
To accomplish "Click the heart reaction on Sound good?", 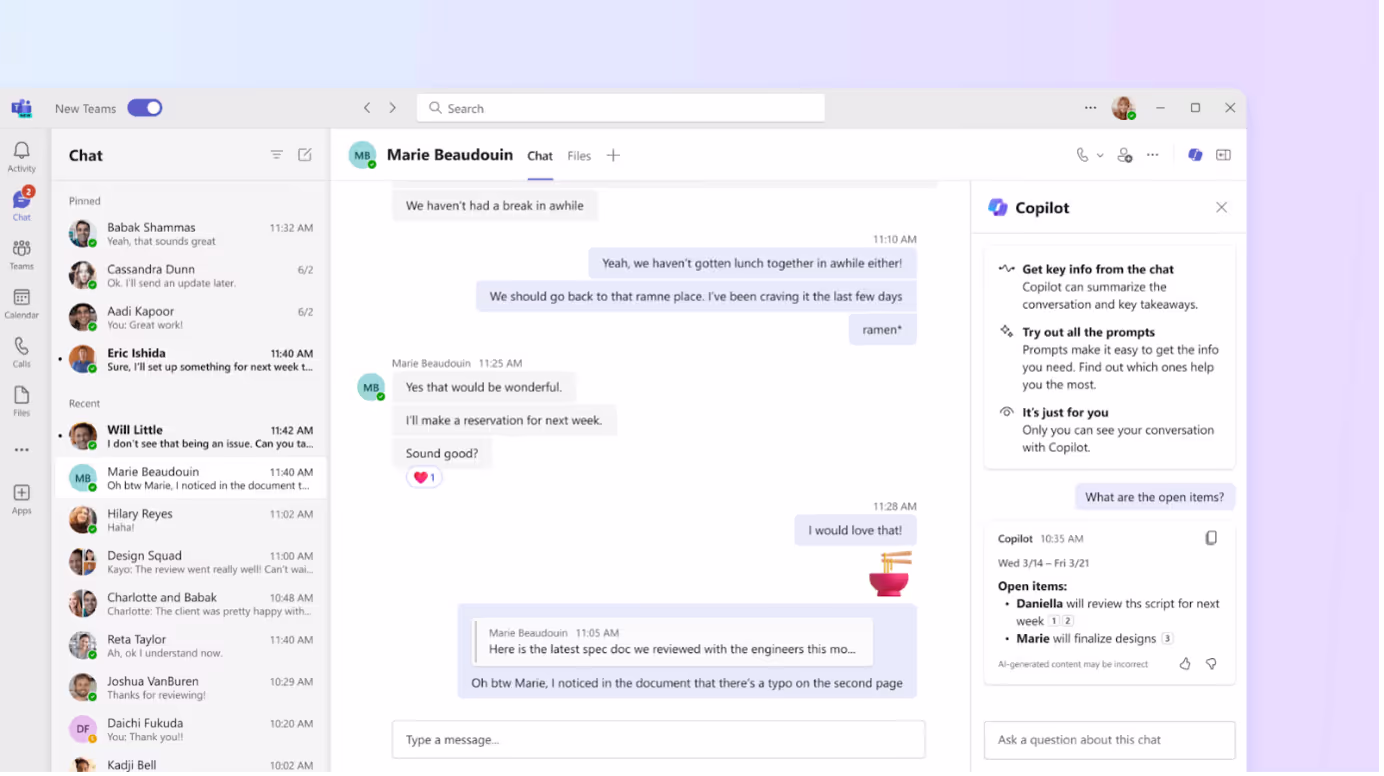I will pos(424,478).
